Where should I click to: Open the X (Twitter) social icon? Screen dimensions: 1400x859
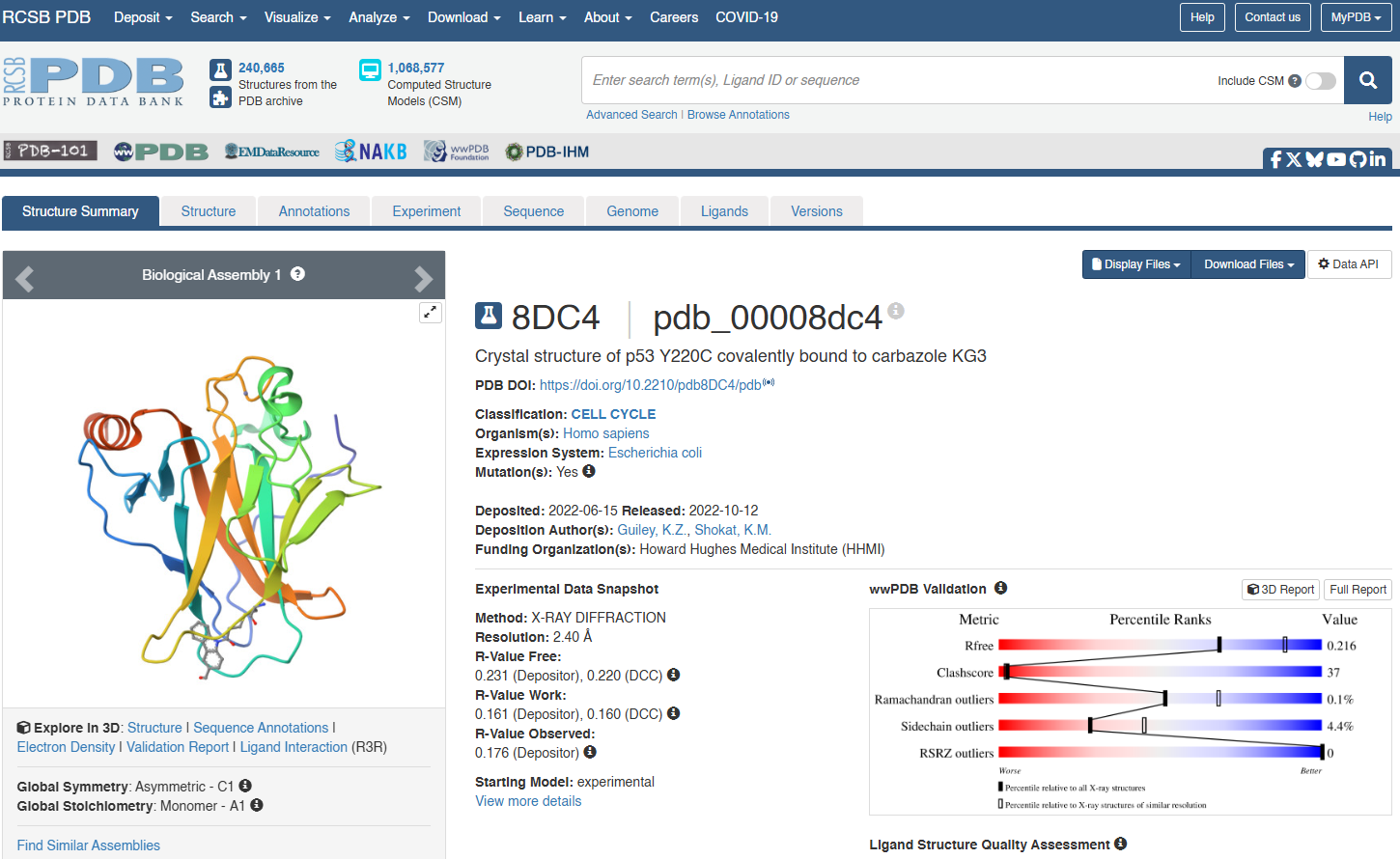(x=1294, y=159)
